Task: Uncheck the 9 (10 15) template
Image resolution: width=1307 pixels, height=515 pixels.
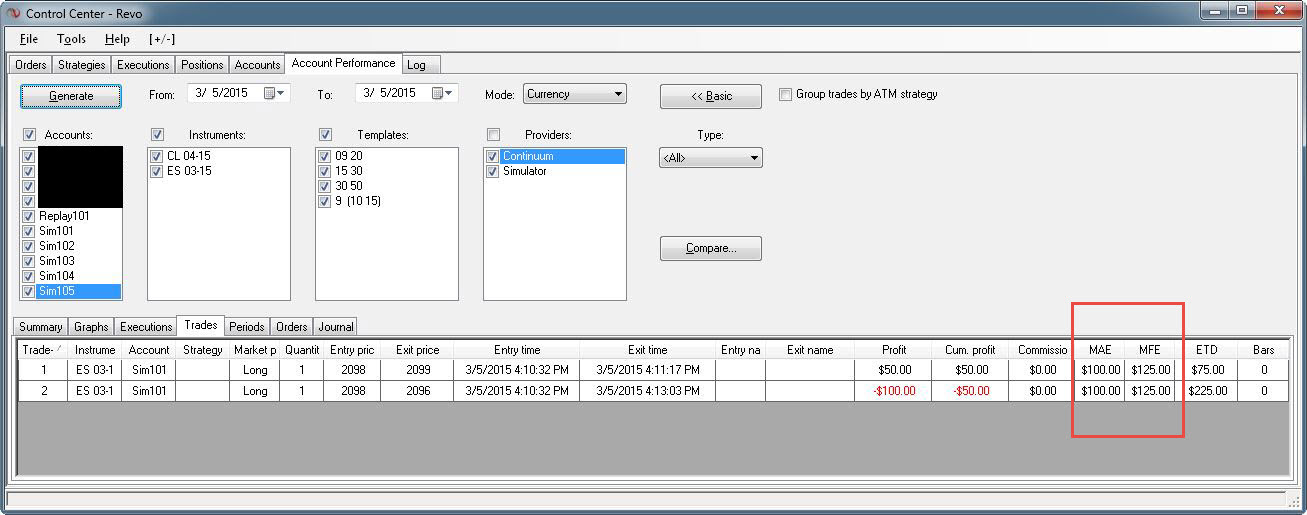Action: (324, 201)
